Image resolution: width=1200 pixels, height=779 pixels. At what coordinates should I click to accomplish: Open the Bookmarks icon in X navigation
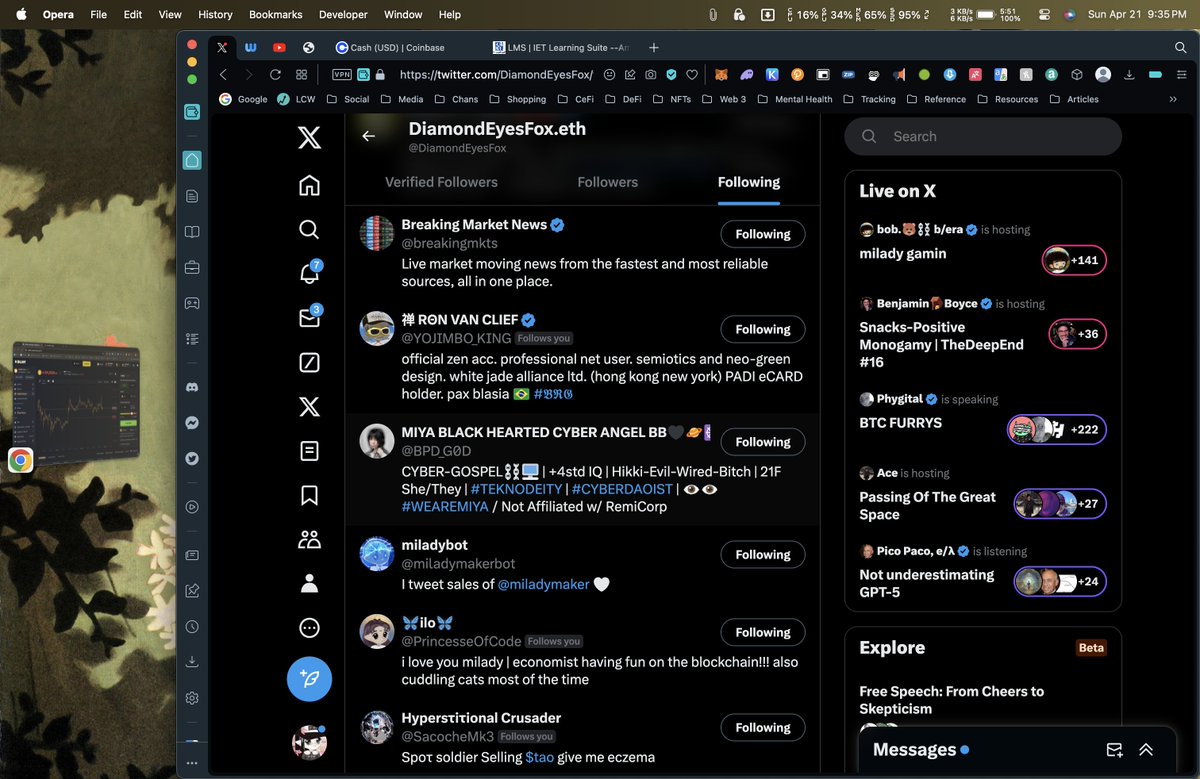tap(309, 495)
